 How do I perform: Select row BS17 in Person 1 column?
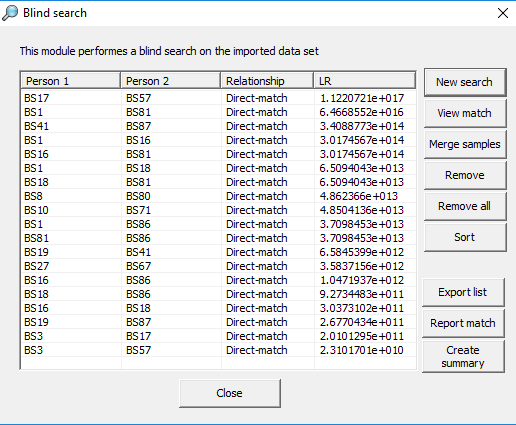point(37,98)
